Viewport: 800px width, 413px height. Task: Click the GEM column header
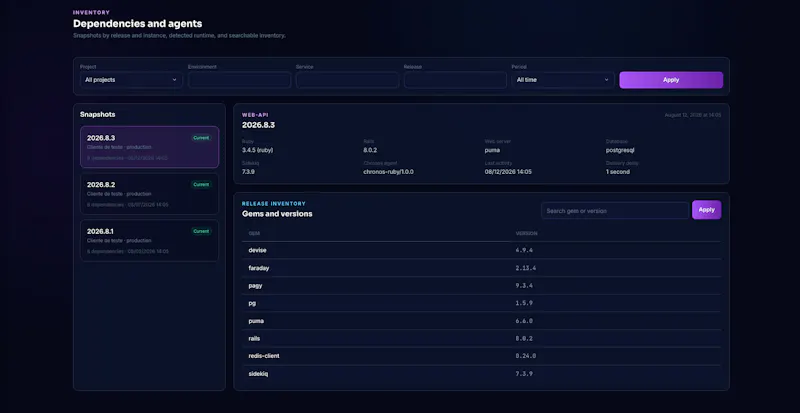[254, 233]
